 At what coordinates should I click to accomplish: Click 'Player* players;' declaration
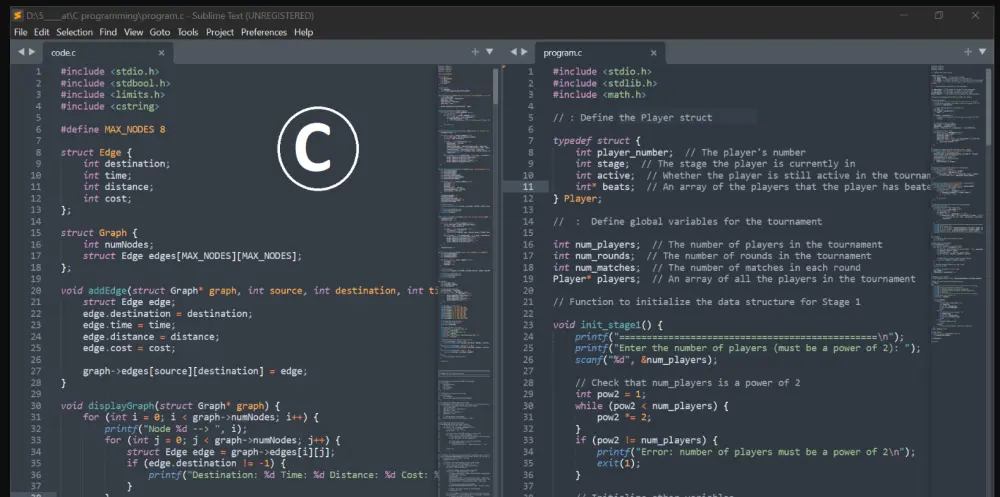(594, 279)
